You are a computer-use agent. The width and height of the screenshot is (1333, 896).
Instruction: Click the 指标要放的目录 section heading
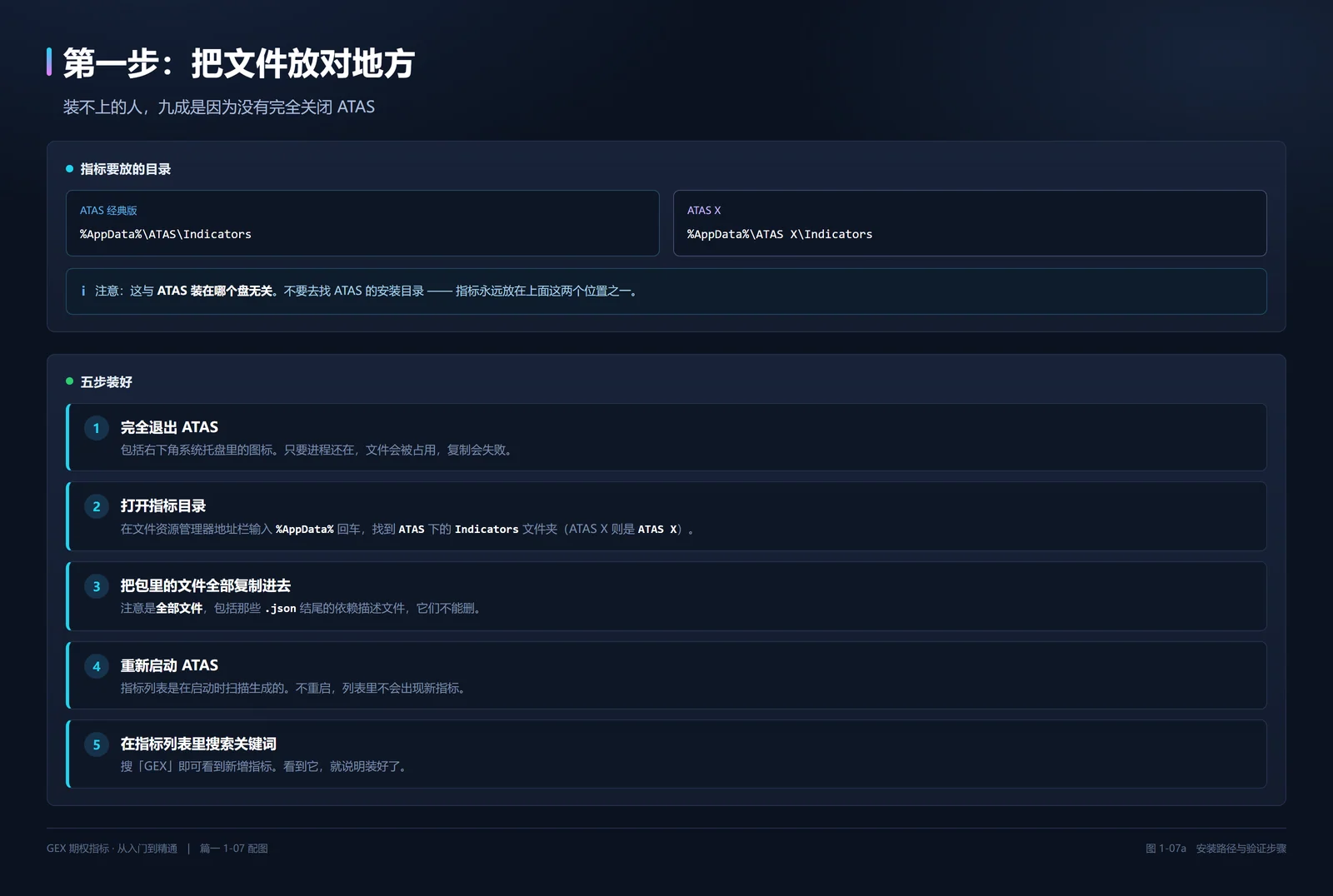tap(126, 169)
